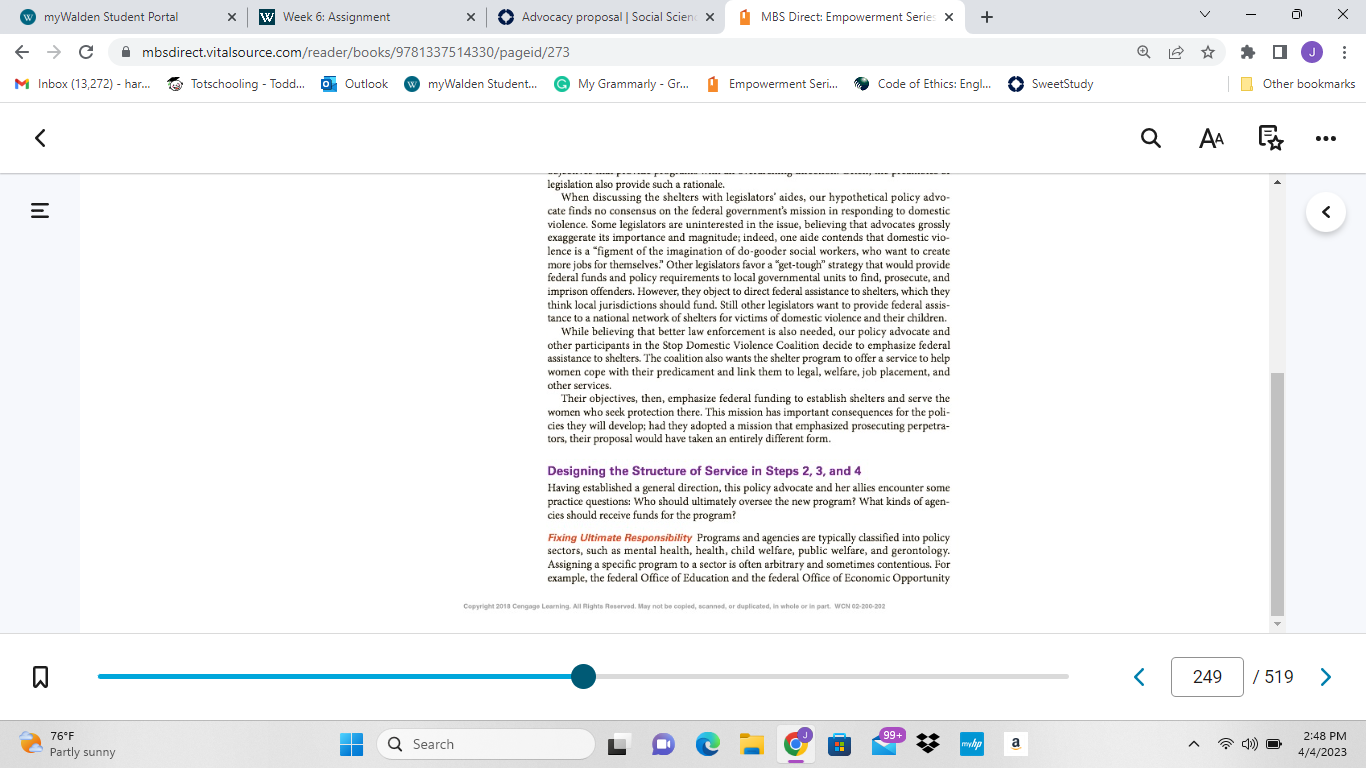Open the Teams Chat taskbar icon
Image resolution: width=1366 pixels, height=768 pixels.
pos(664,744)
